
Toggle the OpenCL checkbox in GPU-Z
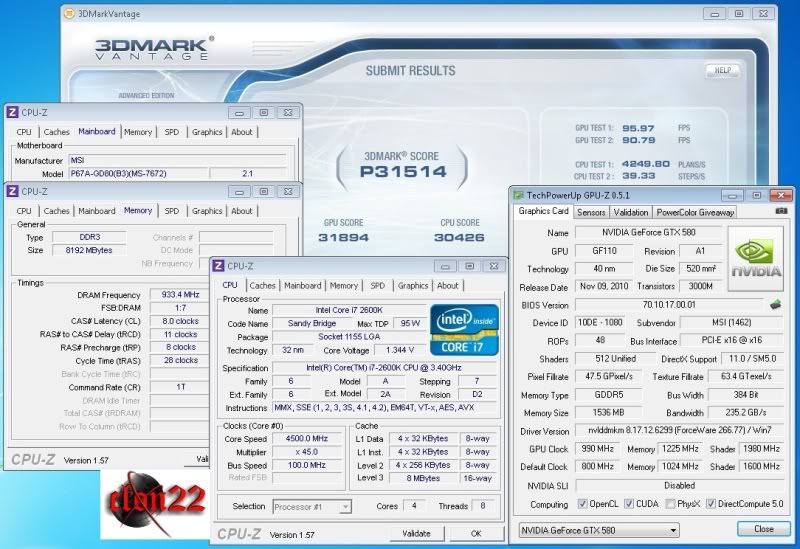click(x=582, y=504)
